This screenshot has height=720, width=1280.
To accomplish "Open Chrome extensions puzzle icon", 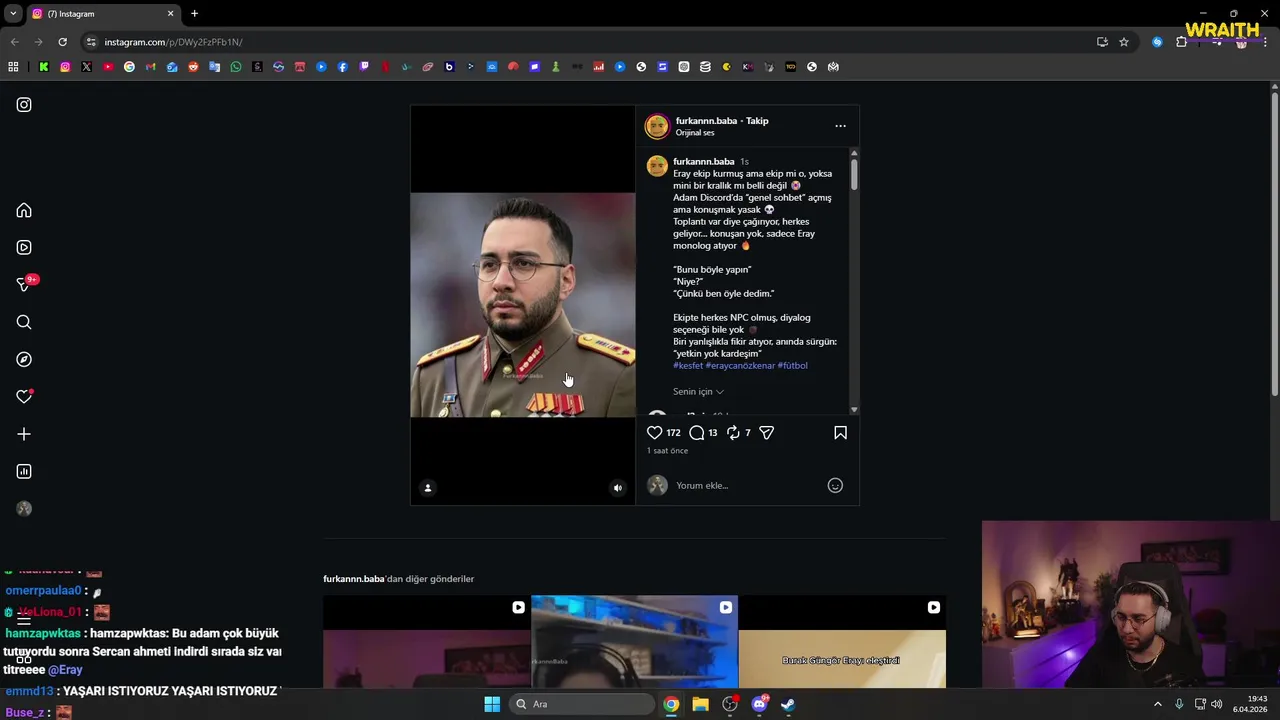I will (x=1181, y=42).
